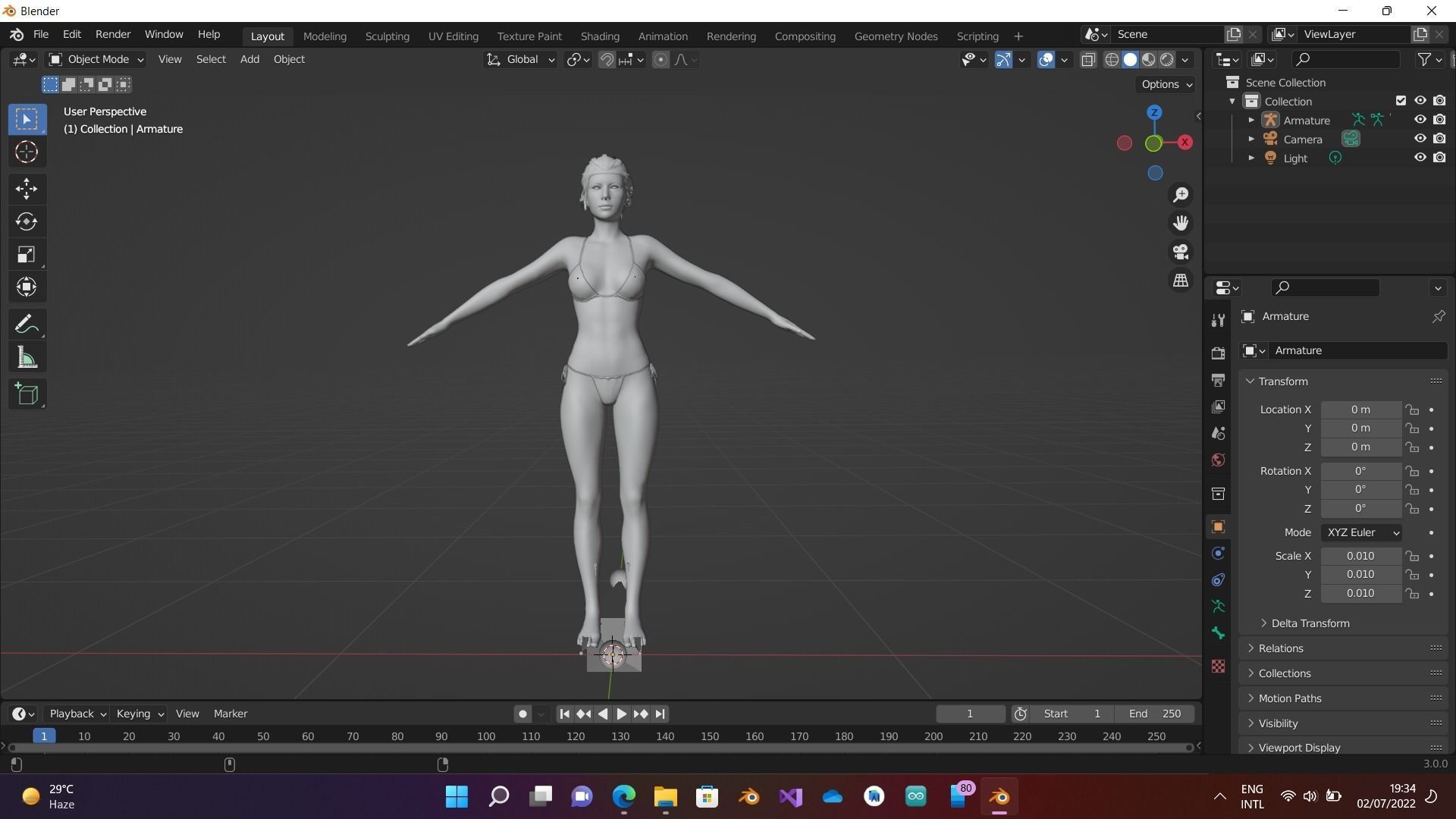This screenshot has height=819, width=1456.
Task: Open the World properties tab
Action: [1218, 460]
